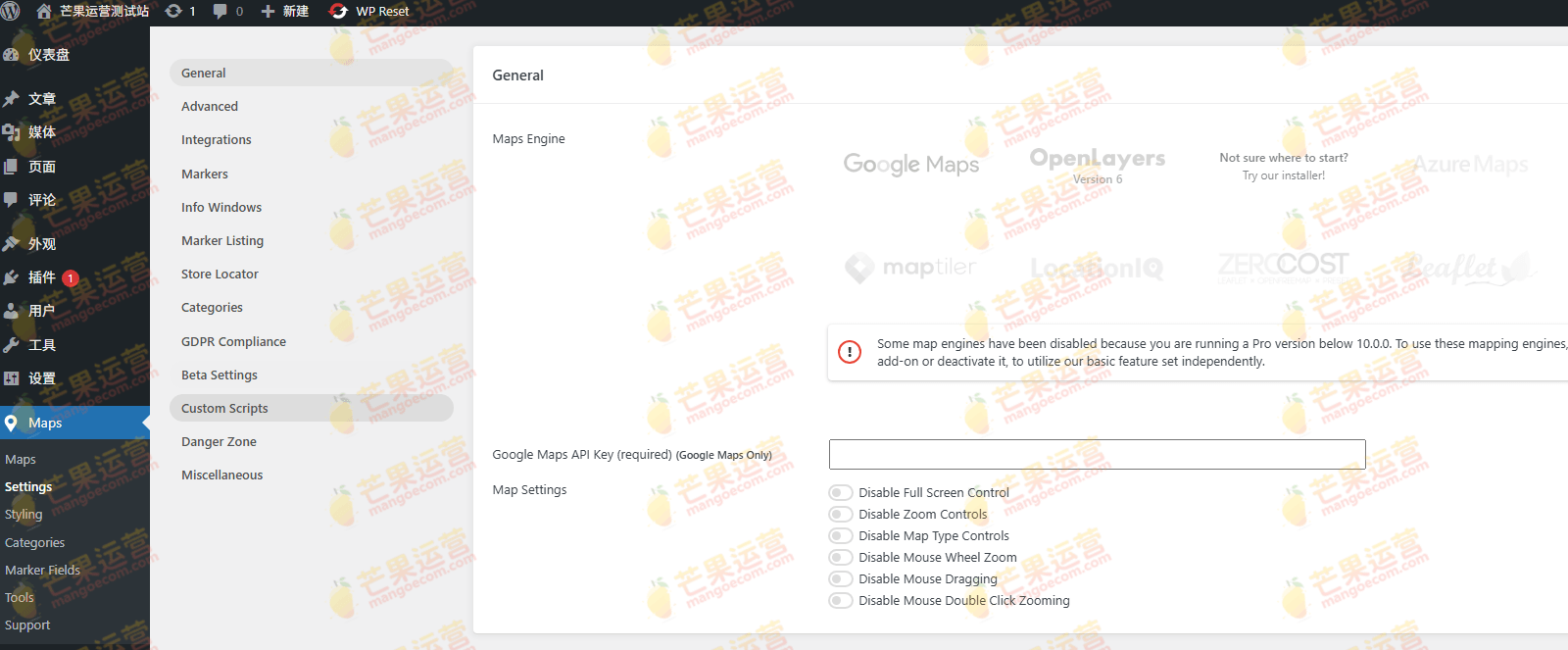Open the Settings submenu link
This screenshot has width=1568, height=650.
pos(28,486)
